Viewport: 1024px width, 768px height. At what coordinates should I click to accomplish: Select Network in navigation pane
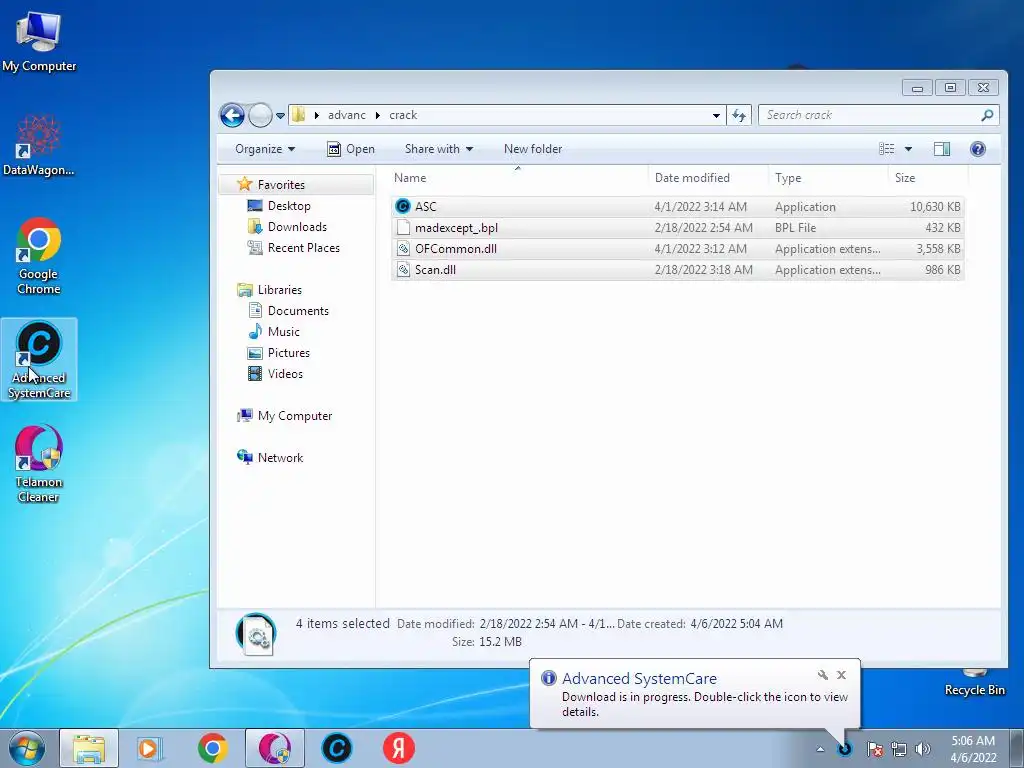coord(280,458)
